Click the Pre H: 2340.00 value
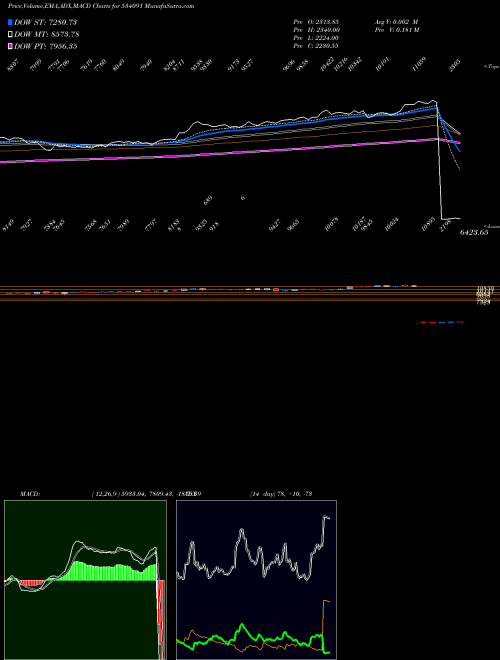This screenshot has width=500, height=660. (316, 30)
